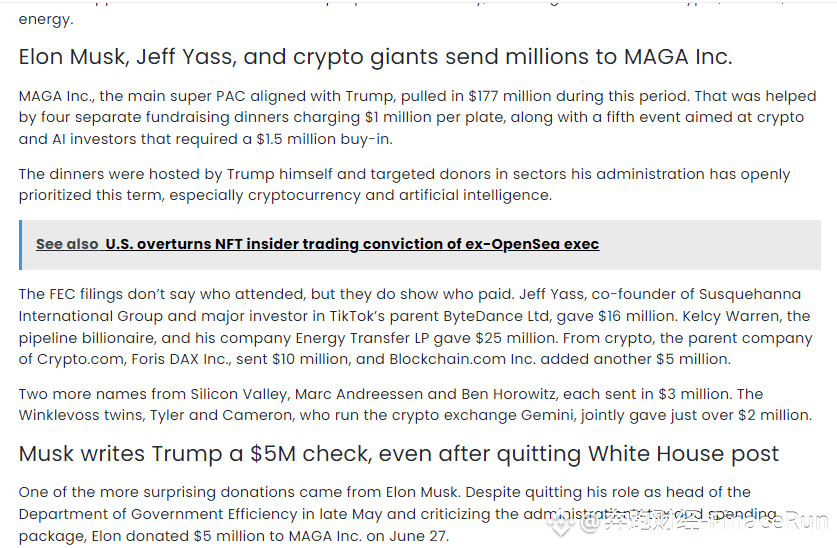This screenshot has height=548, width=837.
Task: Click the paragraph starting "Two more names from Silicon Valley"
Action: tap(415, 404)
